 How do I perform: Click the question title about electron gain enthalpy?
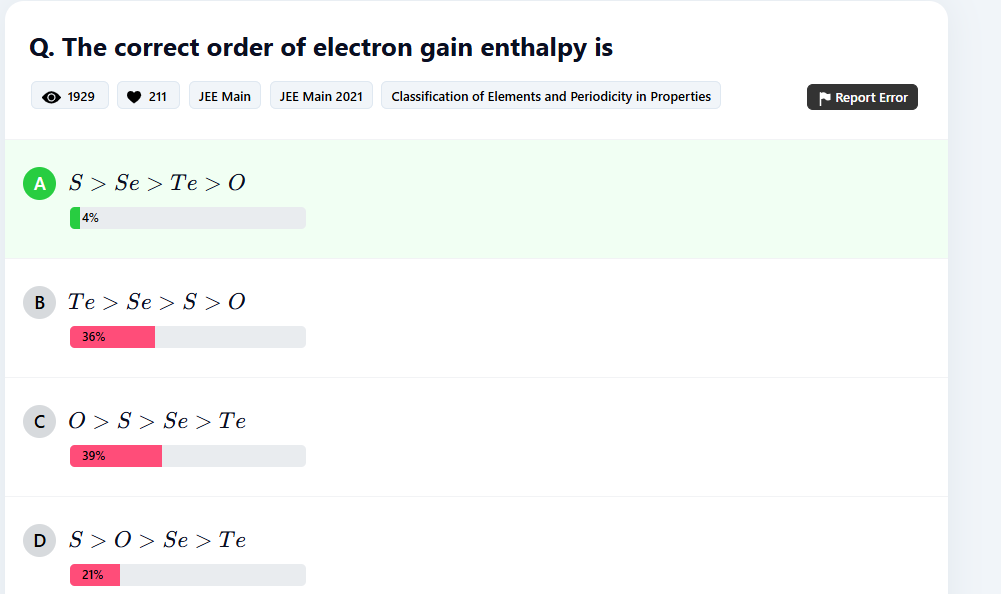pyautogui.click(x=321, y=47)
